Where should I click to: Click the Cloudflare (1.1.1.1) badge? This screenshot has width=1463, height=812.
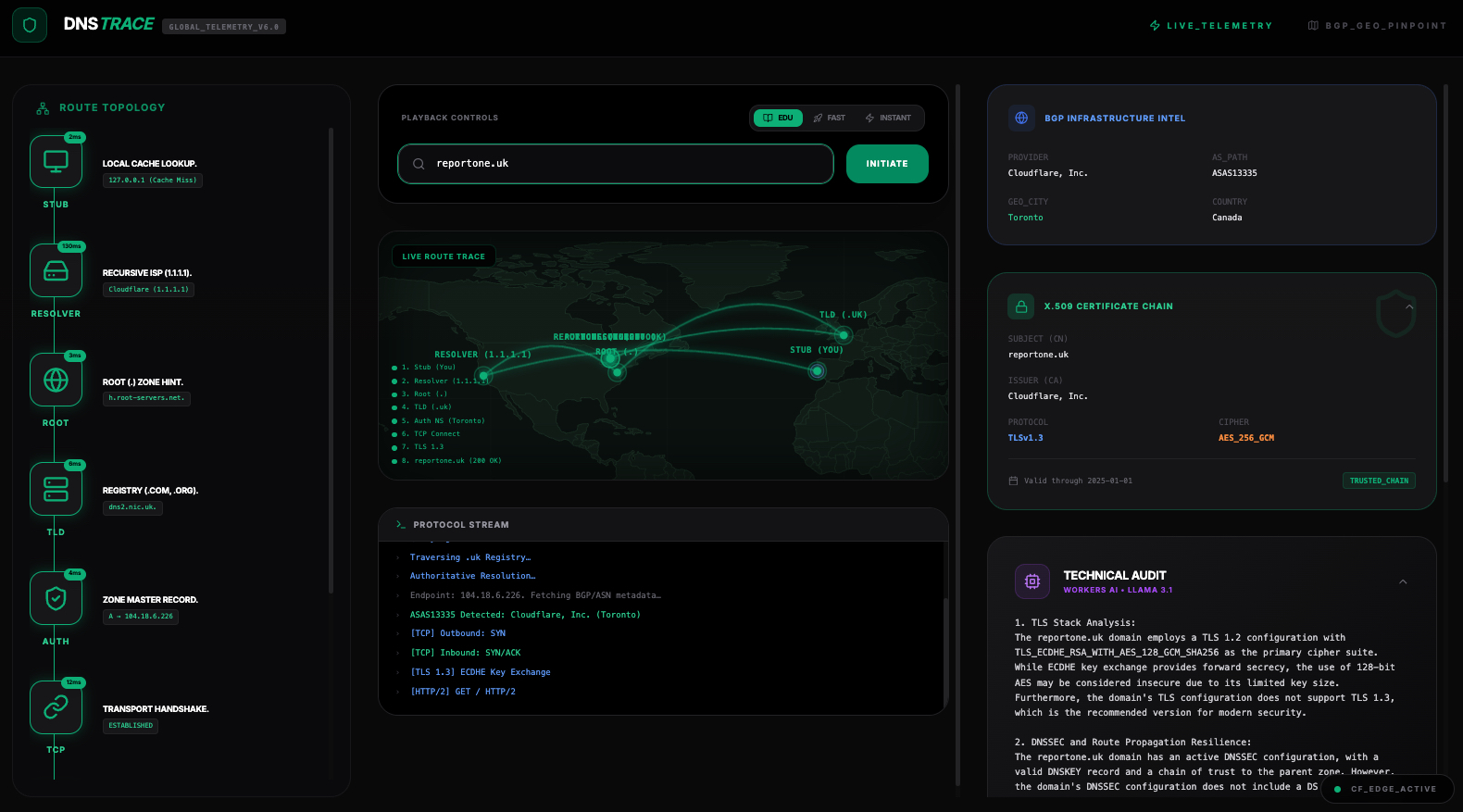pyautogui.click(x=148, y=290)
